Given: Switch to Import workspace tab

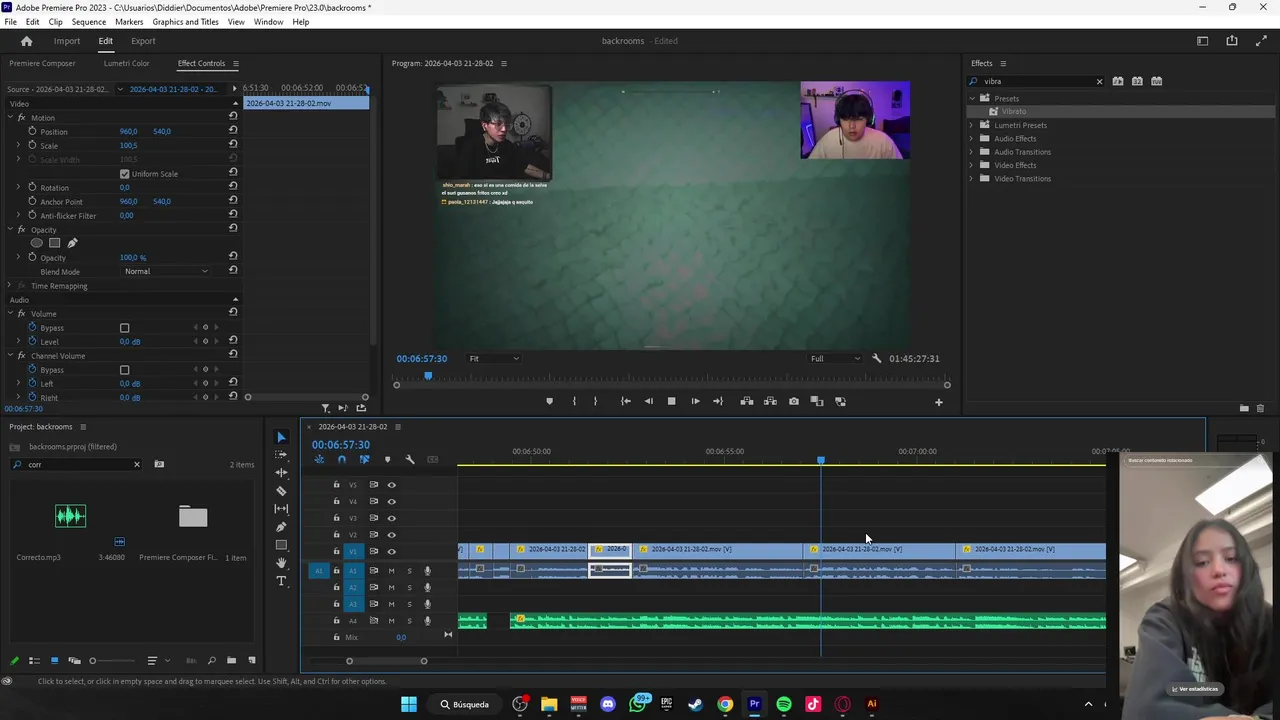Looking at the screenshot, I should [67, 41].
